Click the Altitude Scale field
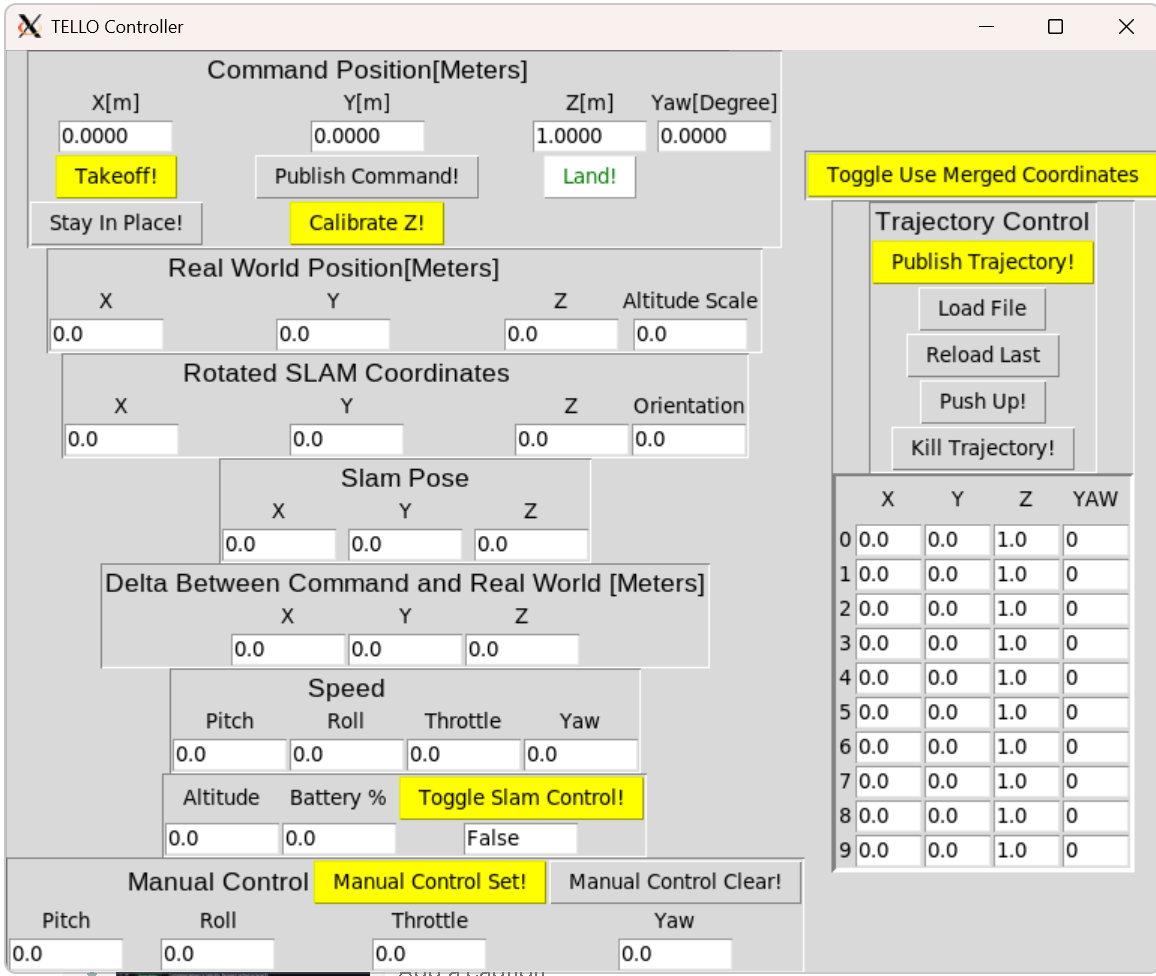This screenshot has height=976, width=1156. point(690,334)
